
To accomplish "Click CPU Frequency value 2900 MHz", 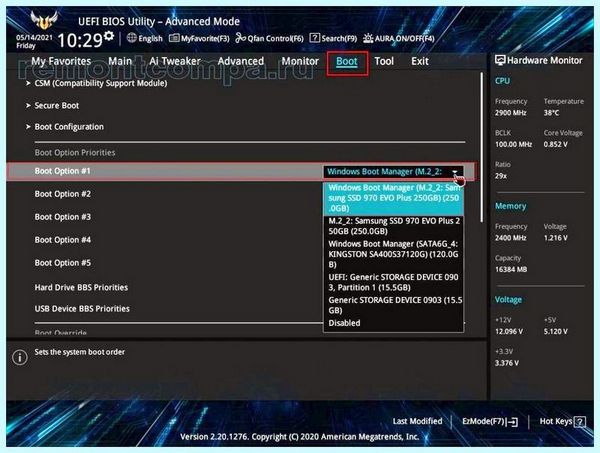I will [511, 113].
